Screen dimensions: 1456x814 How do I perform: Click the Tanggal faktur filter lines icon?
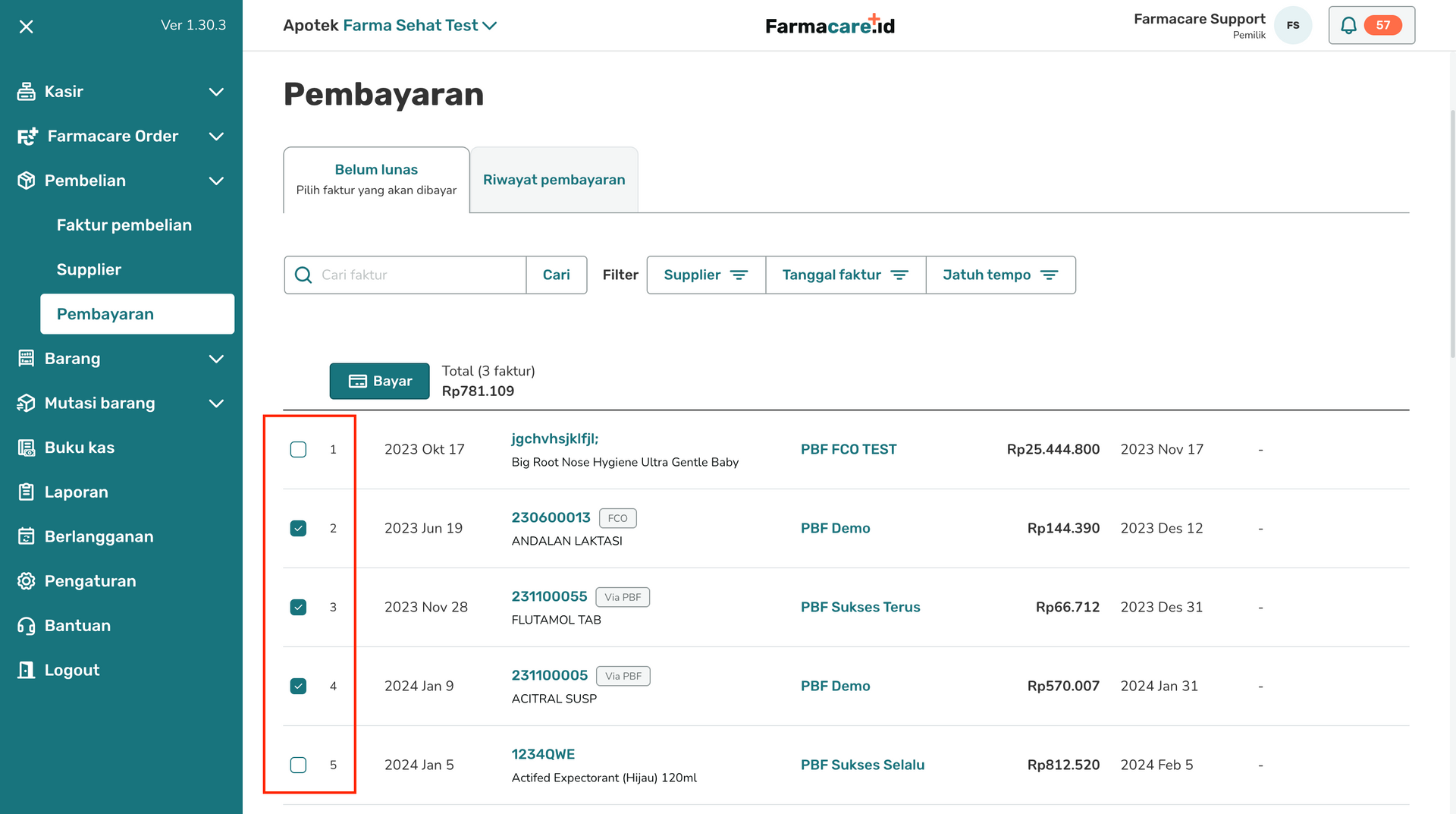[x=899, y=275]
